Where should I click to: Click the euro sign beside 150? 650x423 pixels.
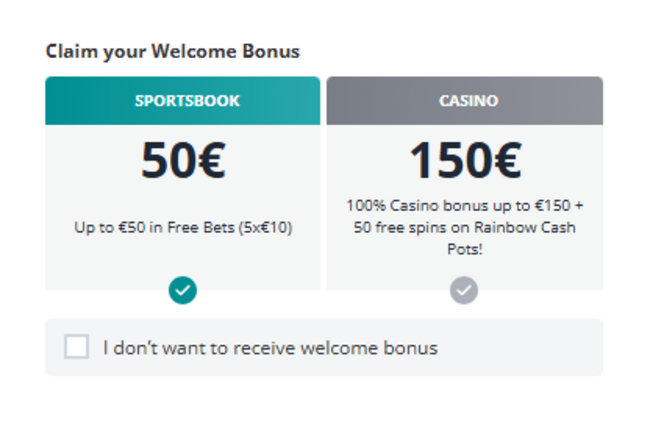pos(507,160)
